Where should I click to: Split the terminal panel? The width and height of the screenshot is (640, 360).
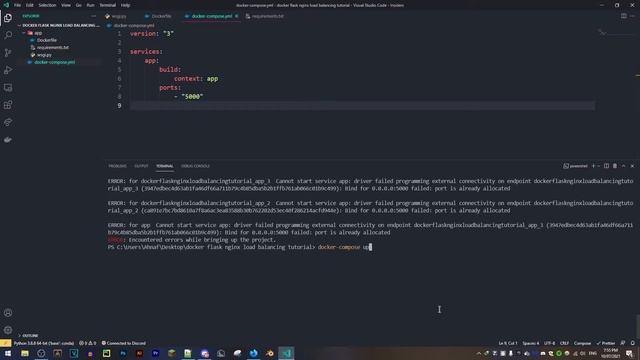[x=607, y=166]
